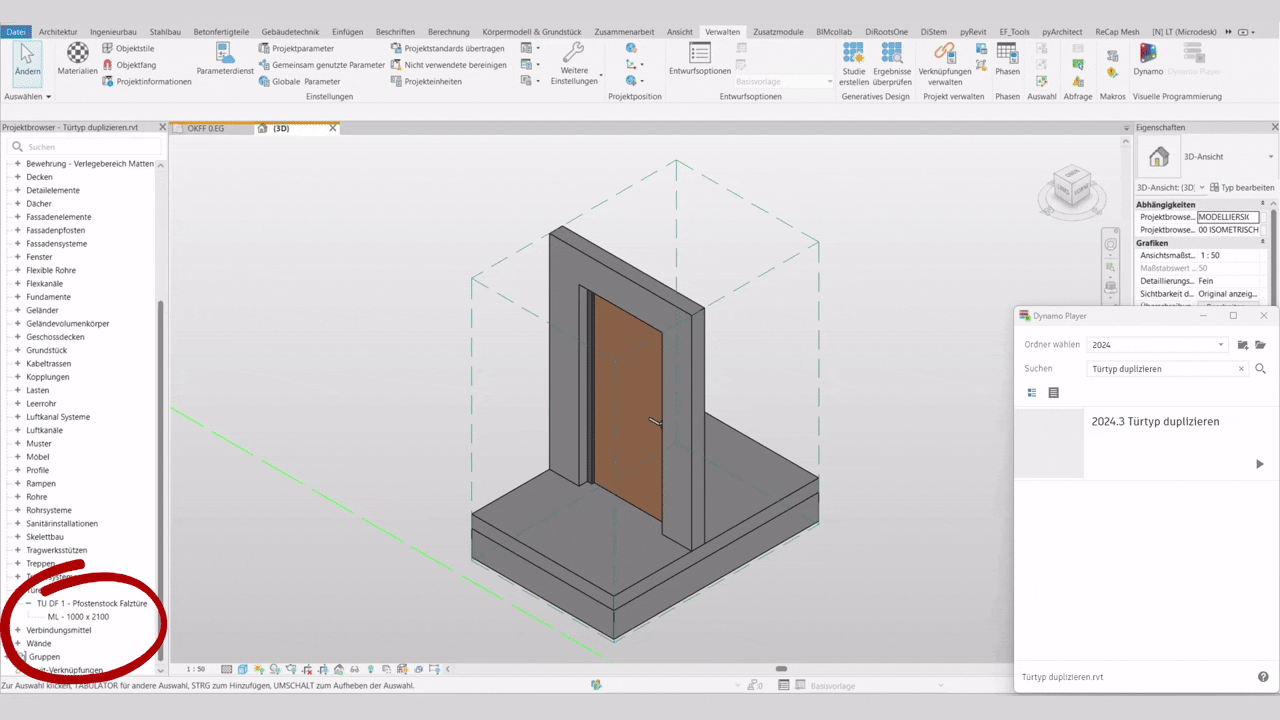Click the shadows toggle in the view bar

tap(274, 669)
